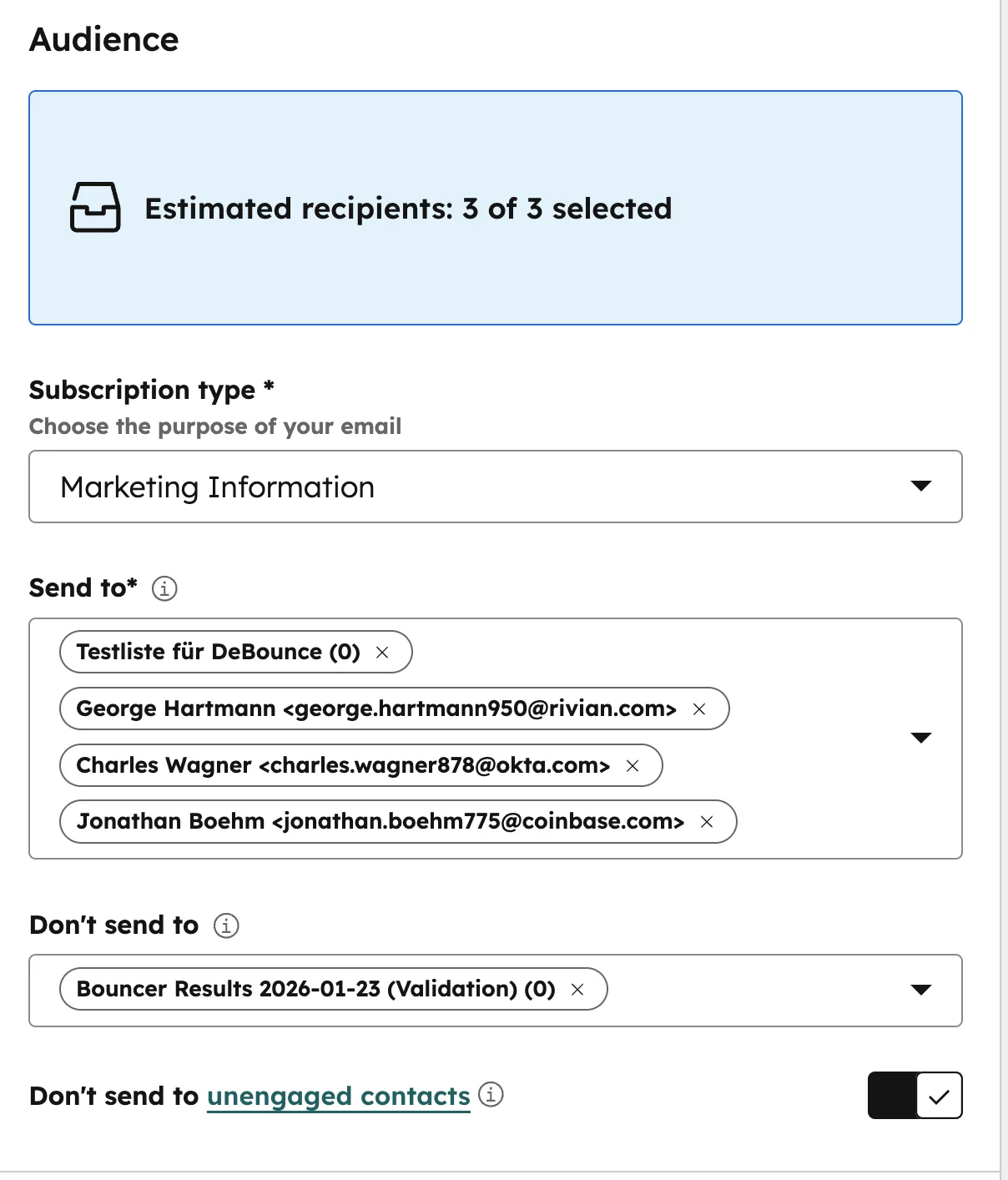Click the inbox icon beside Estimated recipients

95,208
